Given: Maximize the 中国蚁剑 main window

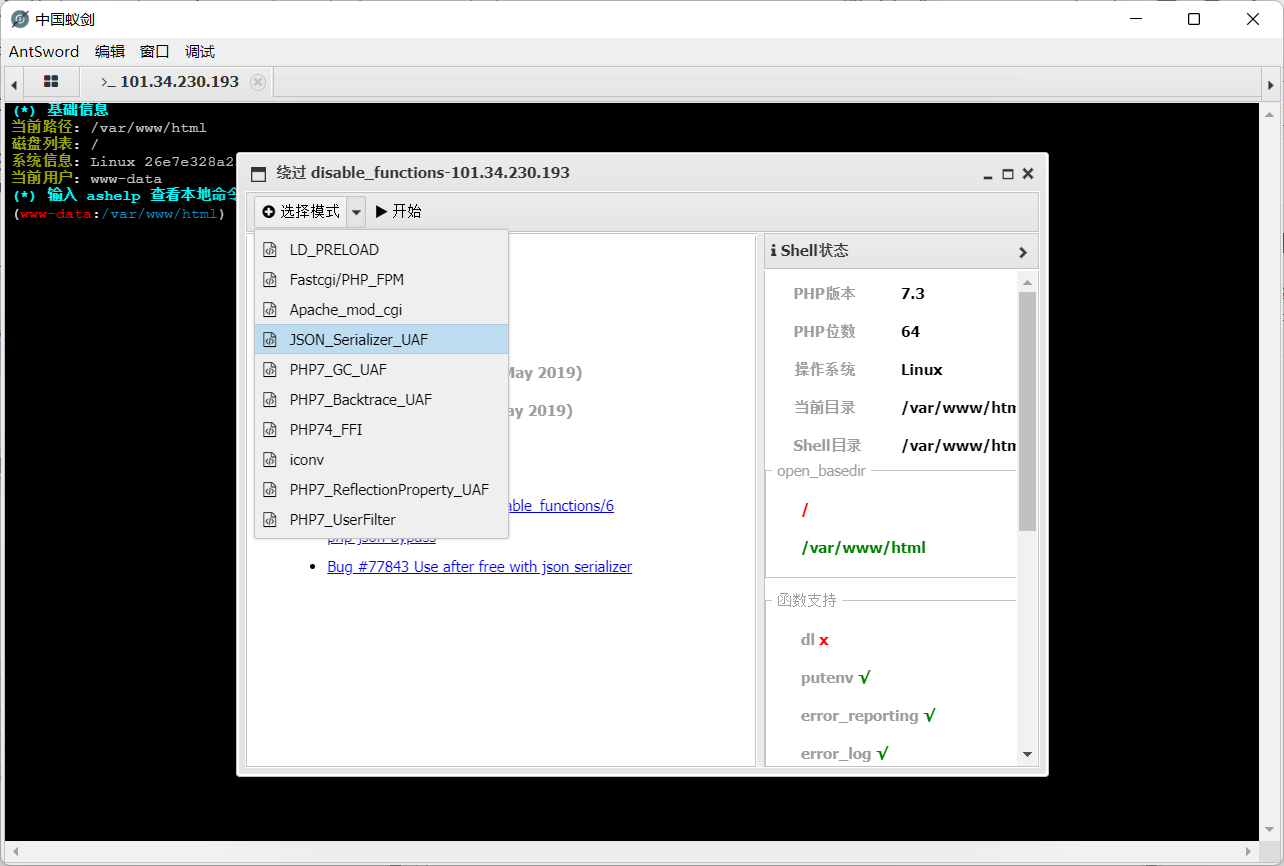Looking at the screenshot, I should 1194,19.
